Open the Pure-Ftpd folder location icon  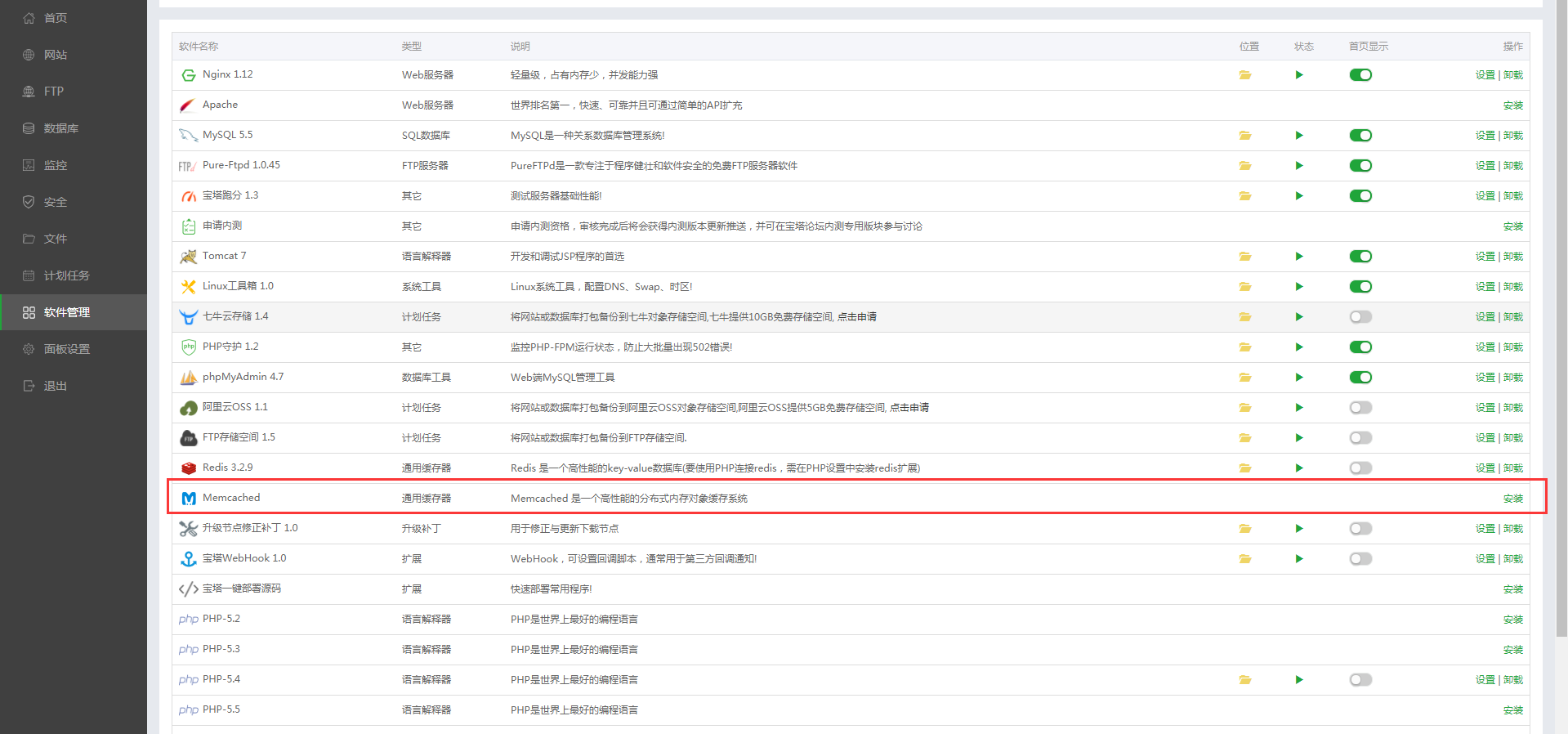point(1244,166)
